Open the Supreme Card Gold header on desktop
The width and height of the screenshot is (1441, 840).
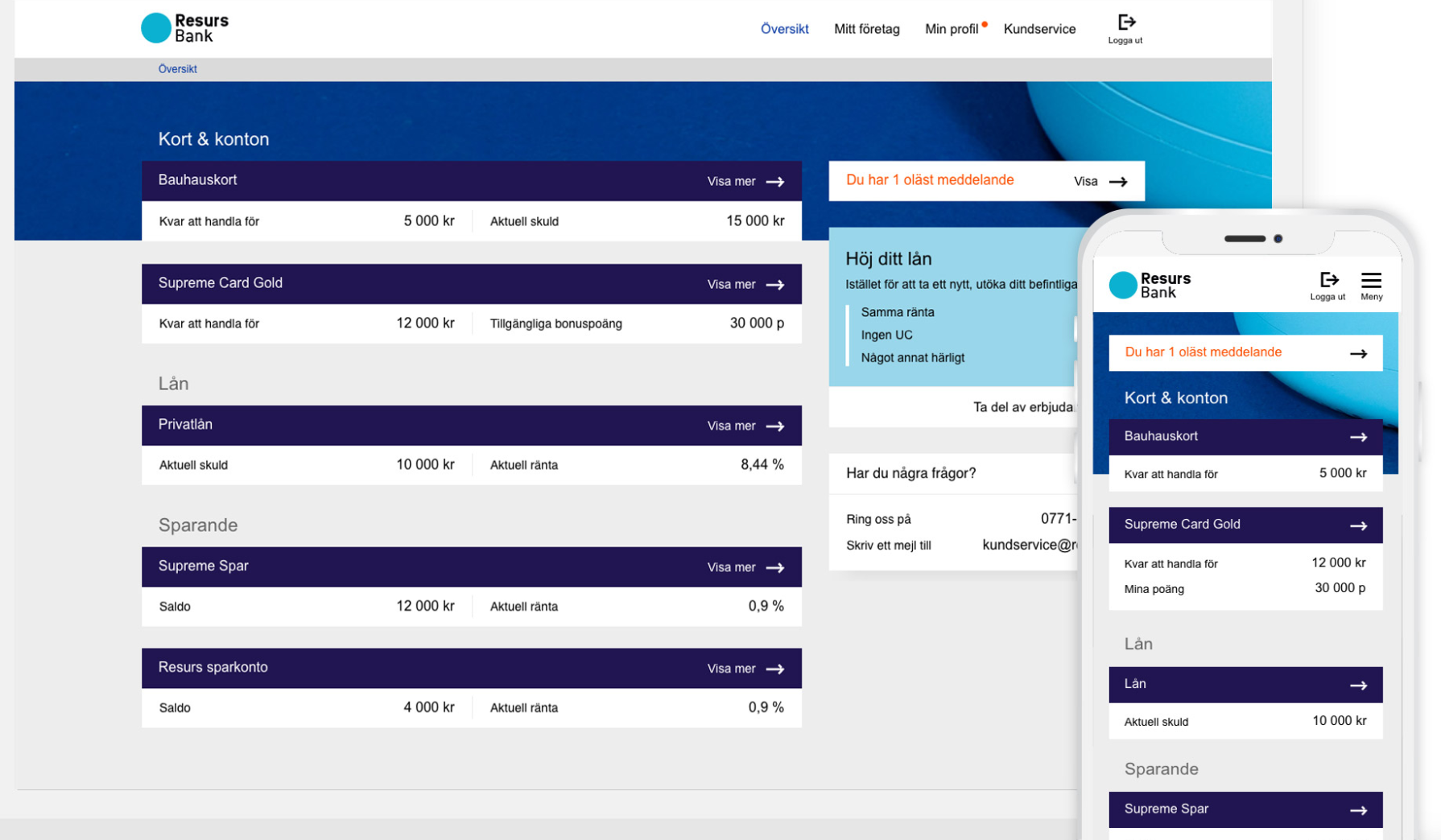point(472,284)
